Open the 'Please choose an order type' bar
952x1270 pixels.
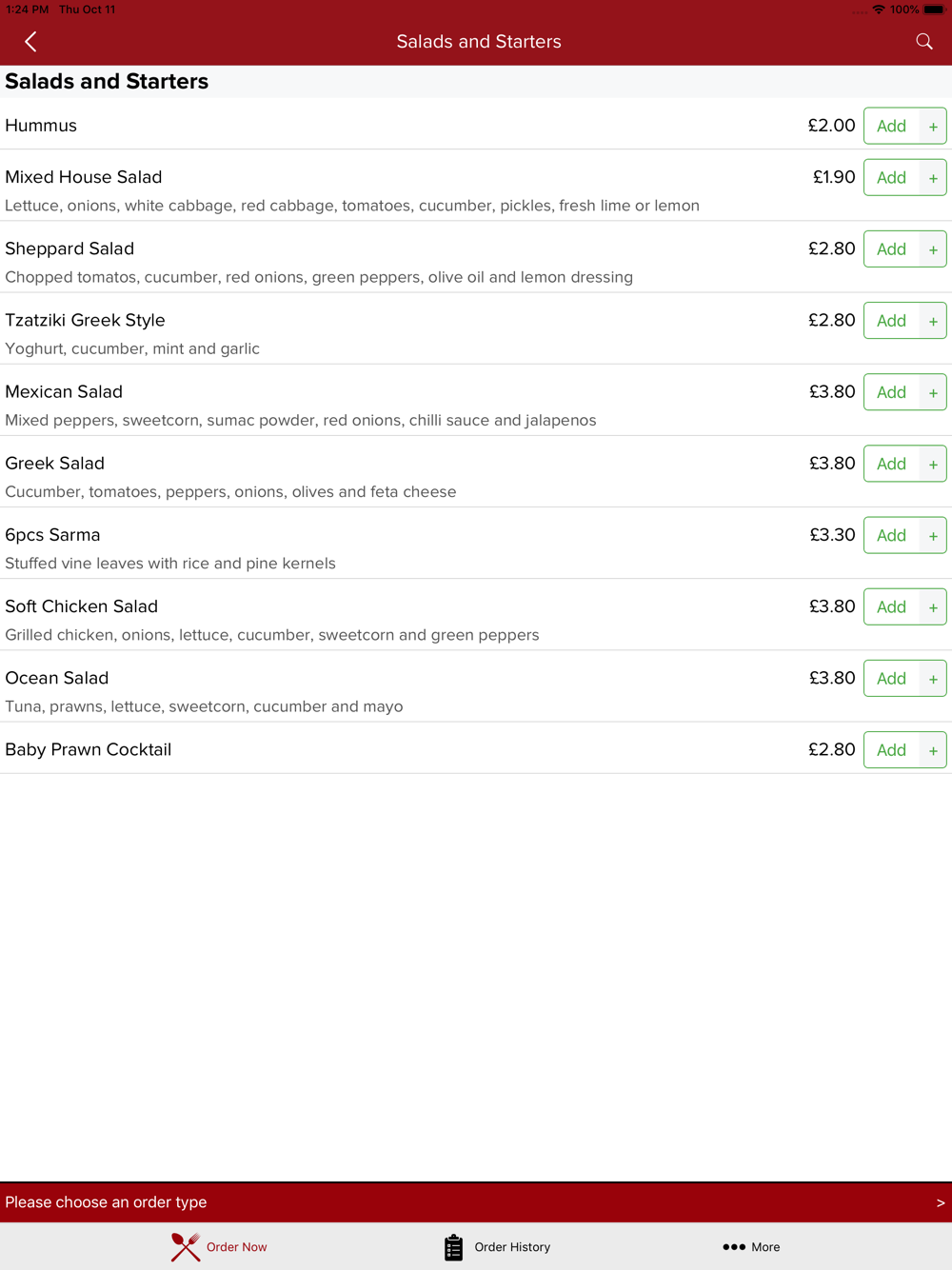(x=476, y=1203)
